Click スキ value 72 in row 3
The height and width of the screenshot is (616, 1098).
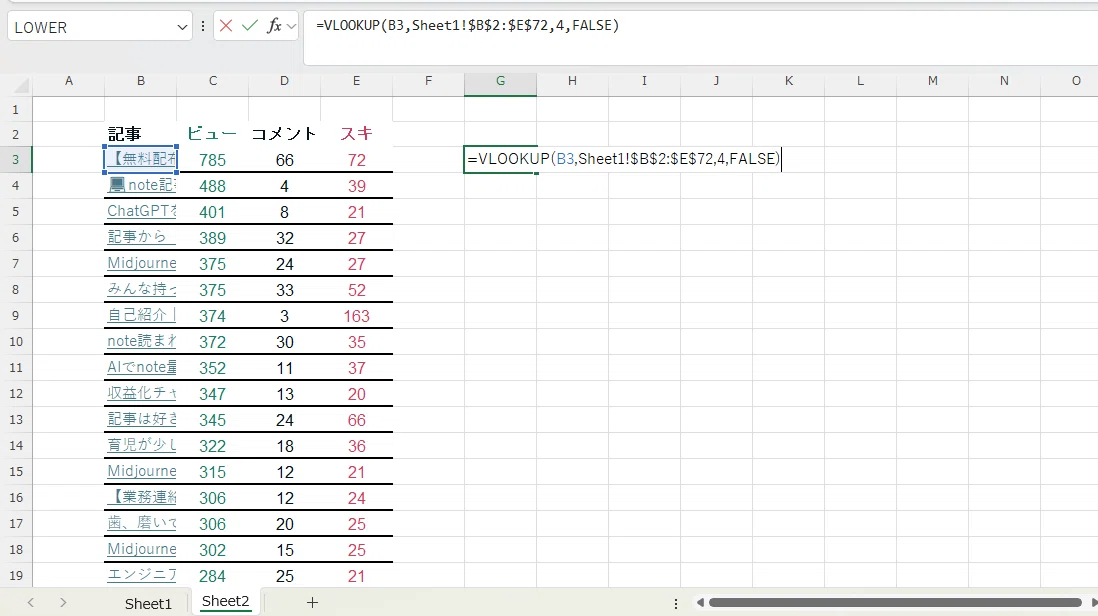click(x=356, y=160)
